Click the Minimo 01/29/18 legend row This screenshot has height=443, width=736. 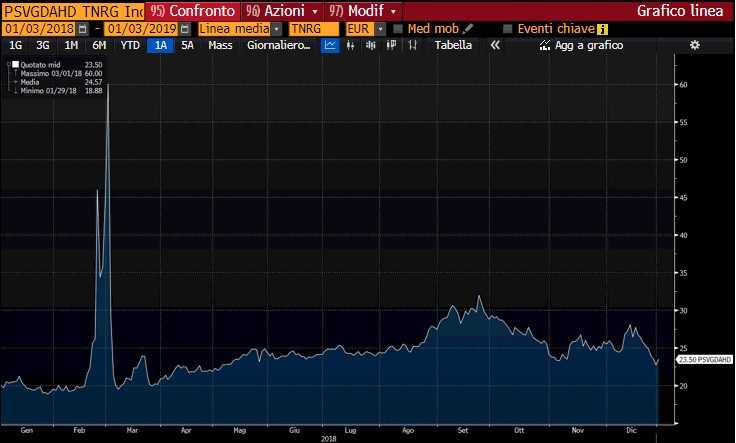(x=61, y=91)
